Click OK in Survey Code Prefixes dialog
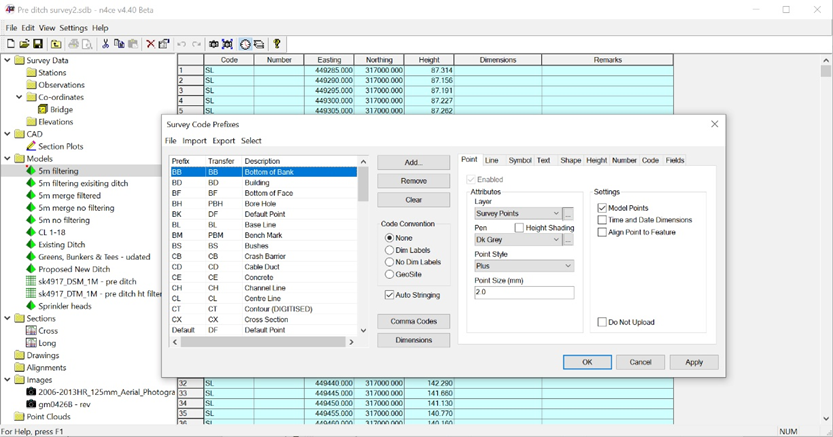The image size is (833, 437). click(x=587, y=362)
